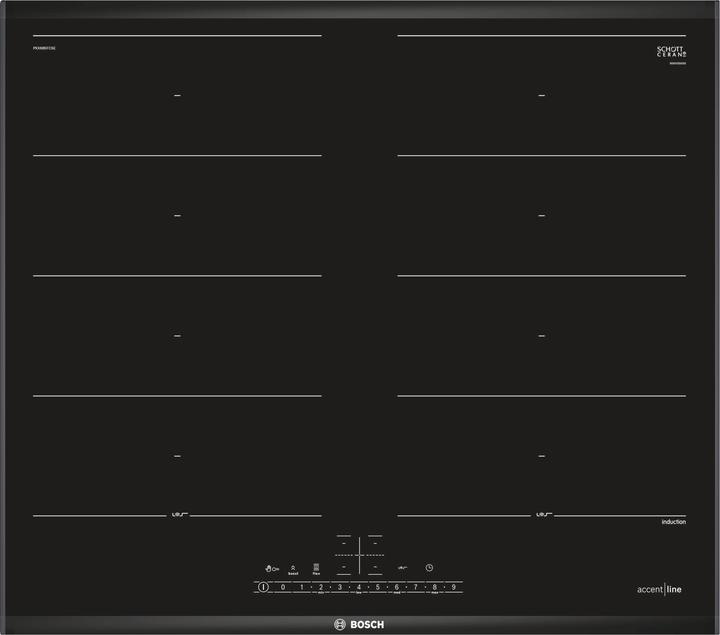Set power level to 6
This screenshot has width=720, height=635.
(x=397, y=587)
